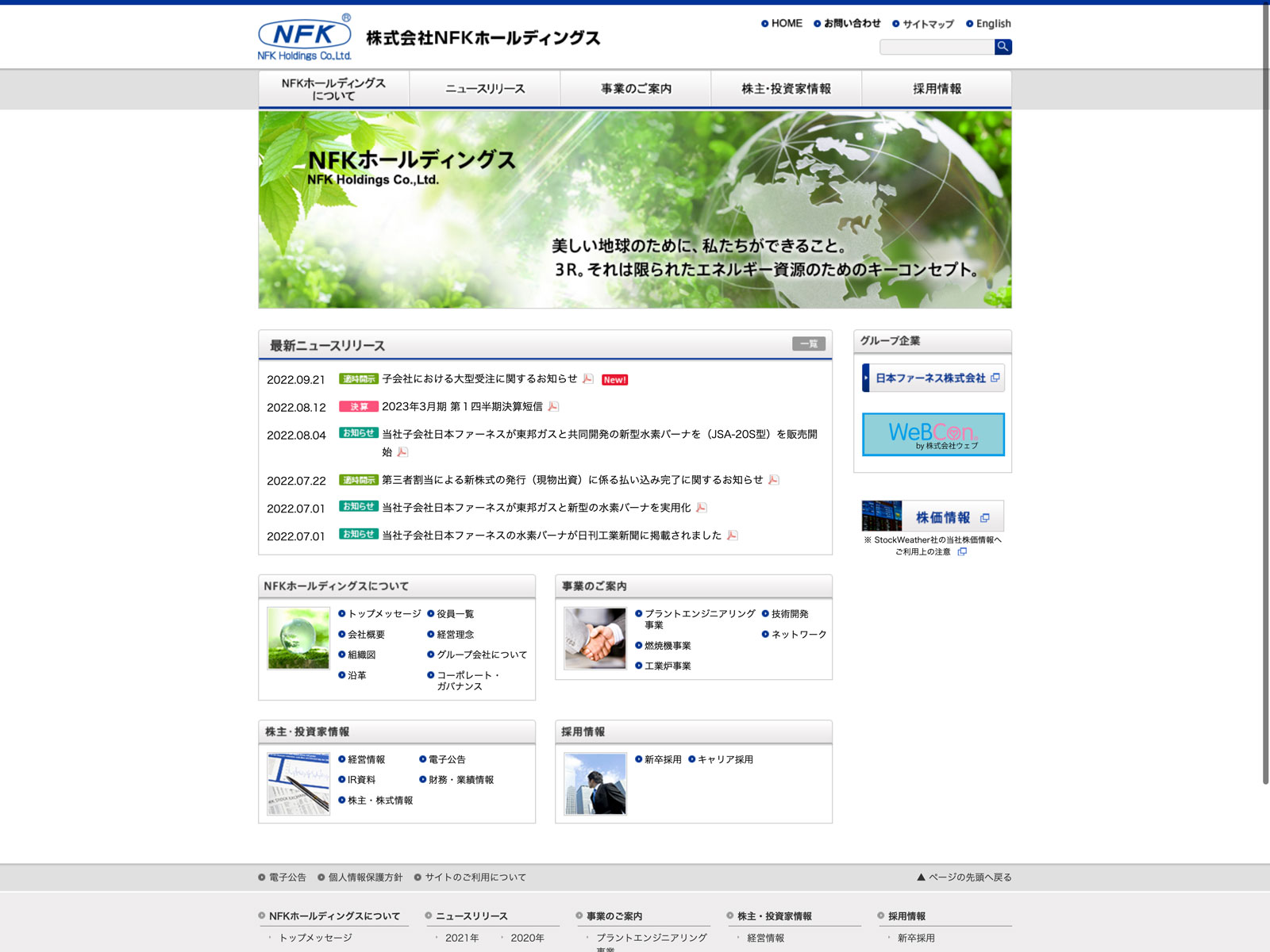This screenshot has height=952, width=1270.
Task: Click the page vertical scrollbar
Action: [x=1265, y=397]
